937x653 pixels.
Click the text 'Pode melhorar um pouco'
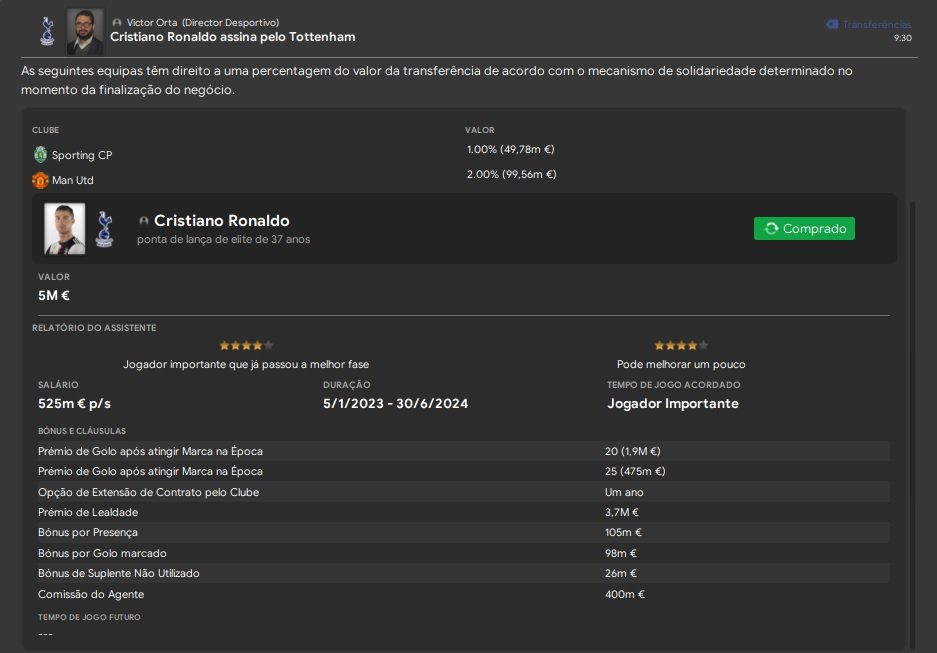click(x=681, y=364)
